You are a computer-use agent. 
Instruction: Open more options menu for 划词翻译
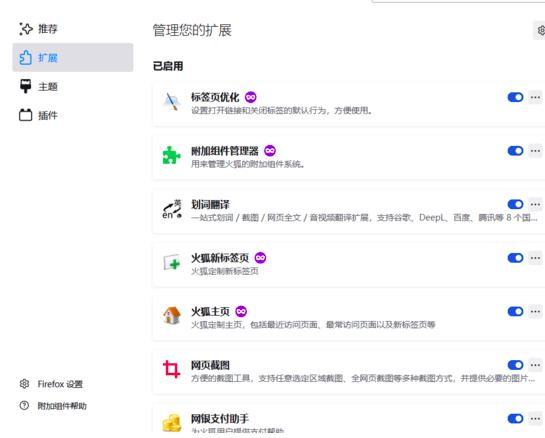[535, 204]
